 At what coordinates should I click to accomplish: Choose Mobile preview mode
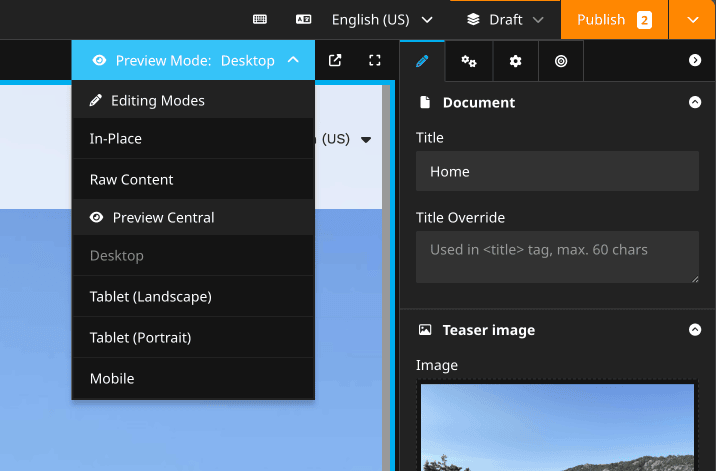(x=193, y=378)
